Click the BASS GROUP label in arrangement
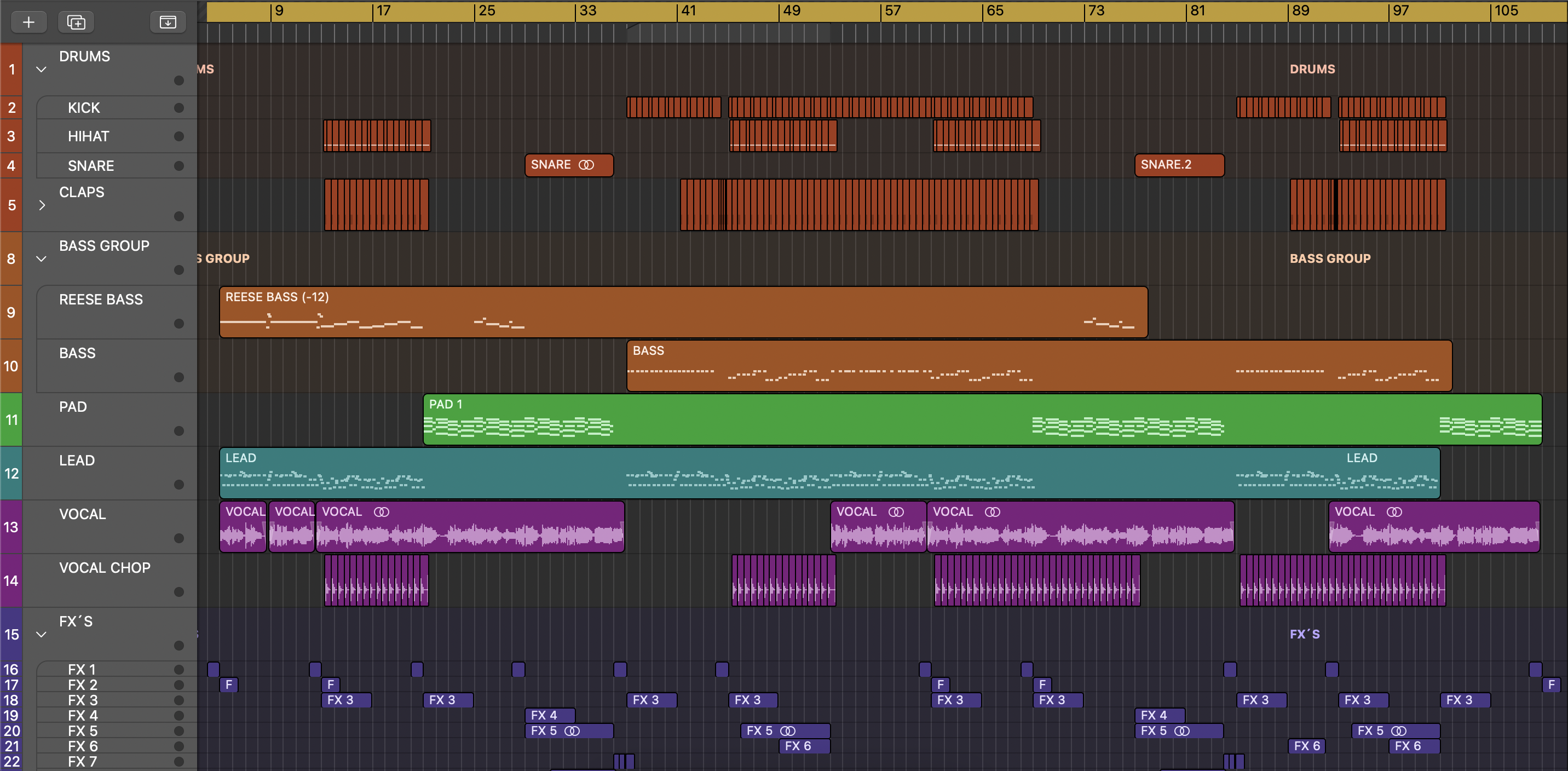The image size is (1568, 771). tap(1330, 259)
